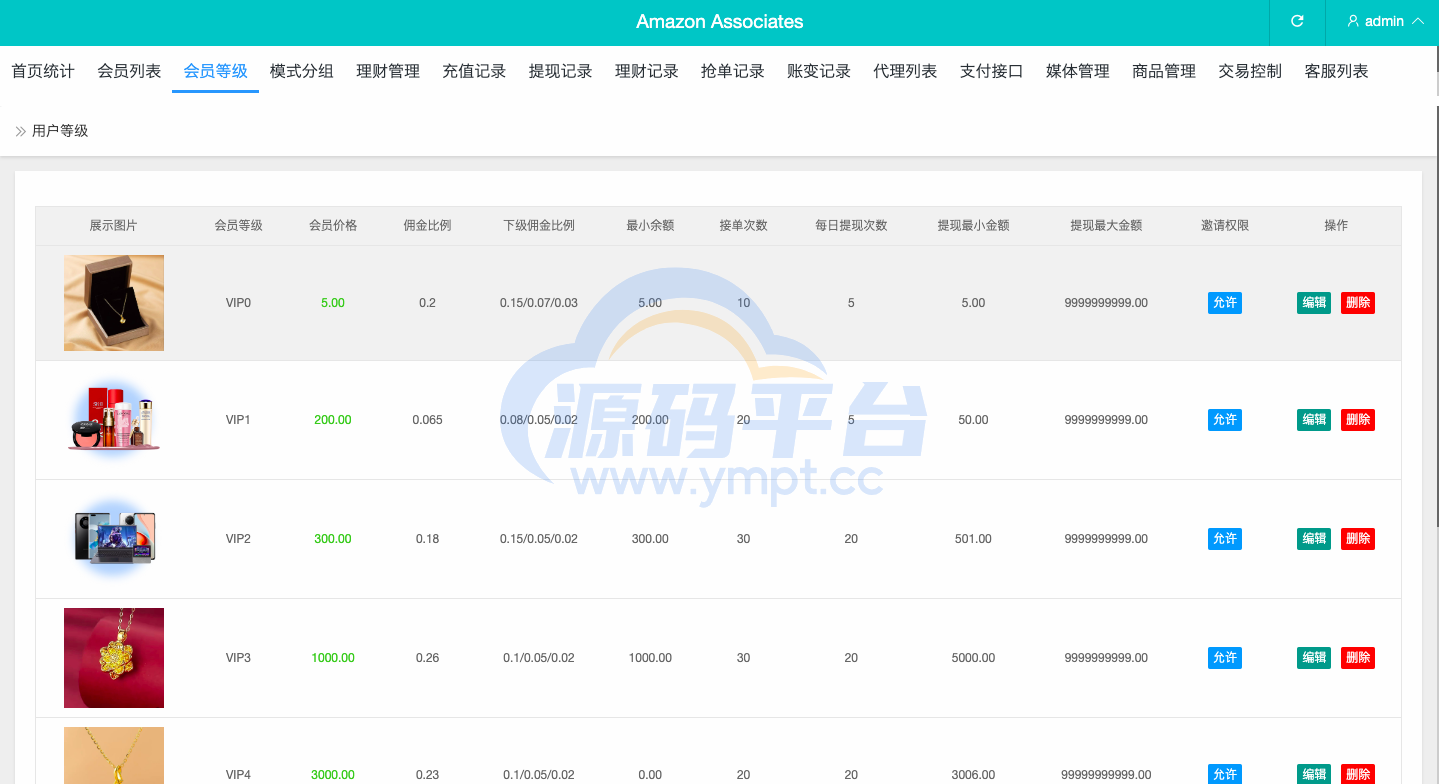
Task: Go to the 客服列表 tab
Action: 1337,71
